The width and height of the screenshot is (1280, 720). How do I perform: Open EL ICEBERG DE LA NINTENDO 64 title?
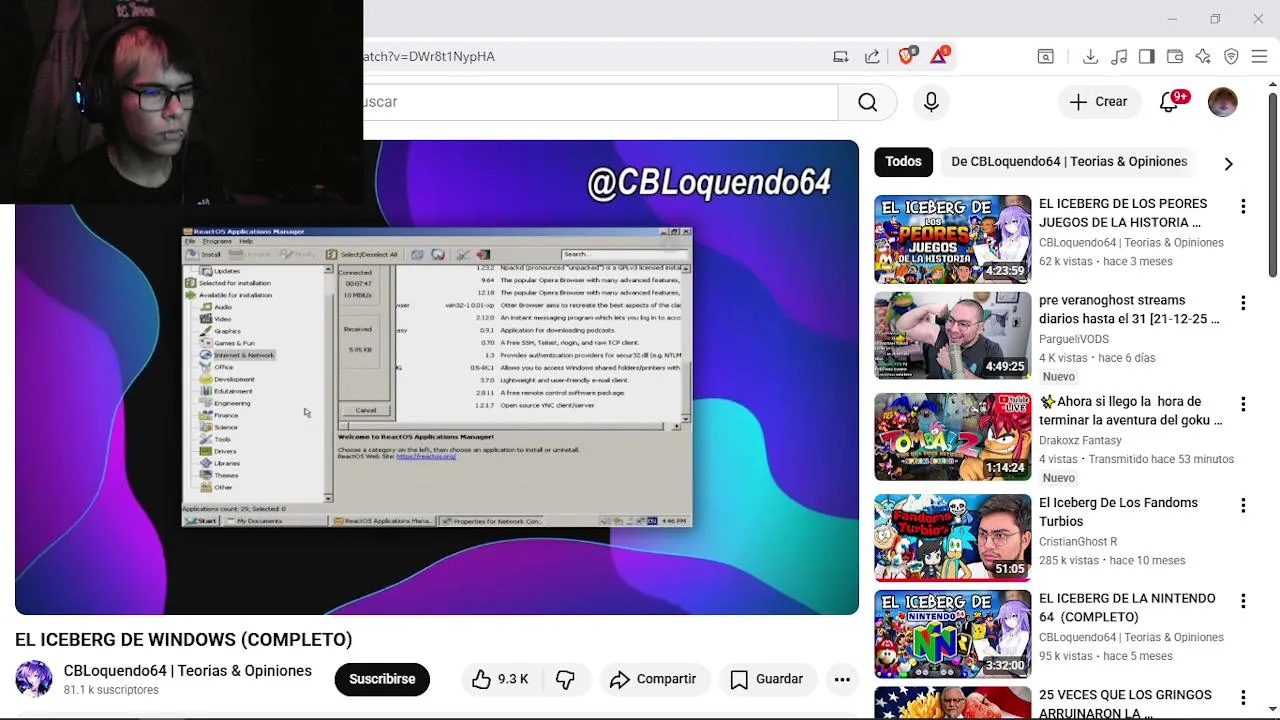click(x=1127, y=607)
